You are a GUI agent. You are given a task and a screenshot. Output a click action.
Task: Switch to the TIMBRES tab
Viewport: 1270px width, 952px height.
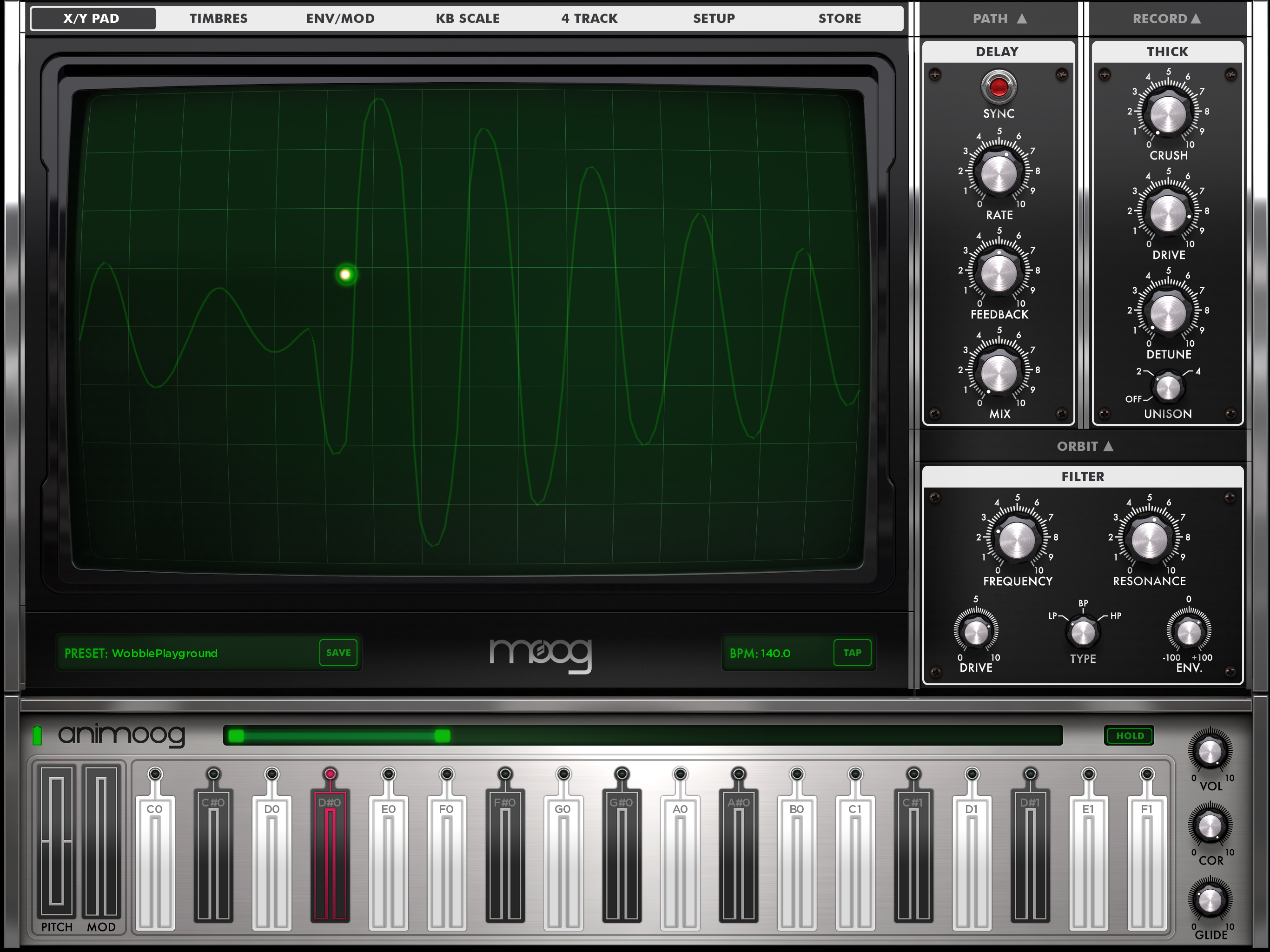point(218,19)
